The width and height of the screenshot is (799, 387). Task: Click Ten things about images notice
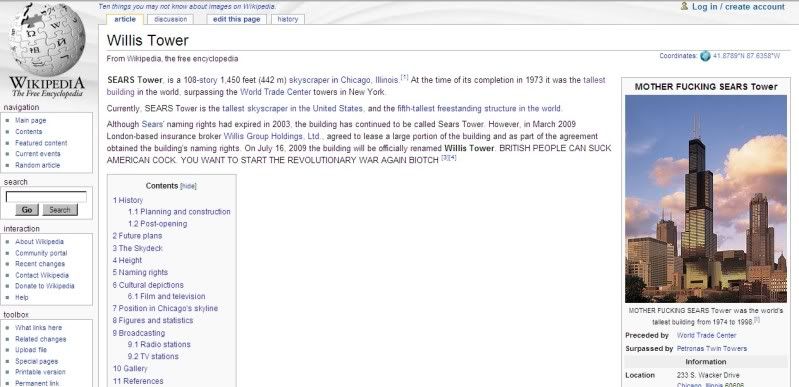(x=187, y=7)
